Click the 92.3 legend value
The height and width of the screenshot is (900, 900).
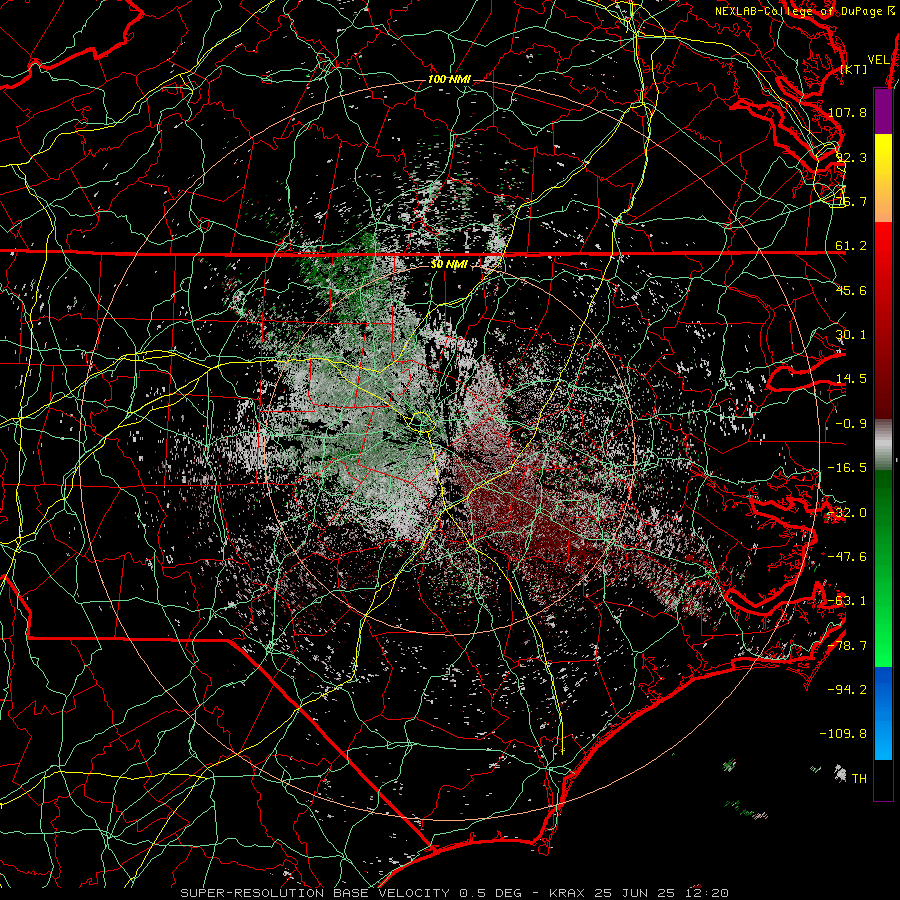point(851,157)
